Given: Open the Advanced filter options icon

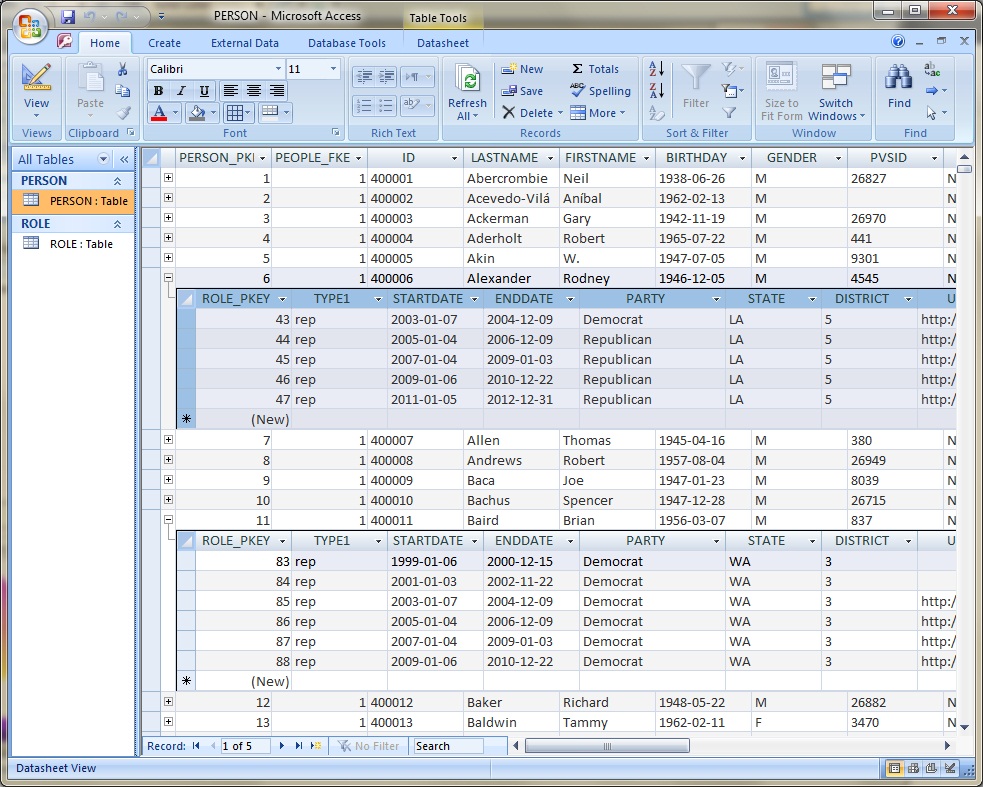Looking at the screenshot, I should pos(732,92).
